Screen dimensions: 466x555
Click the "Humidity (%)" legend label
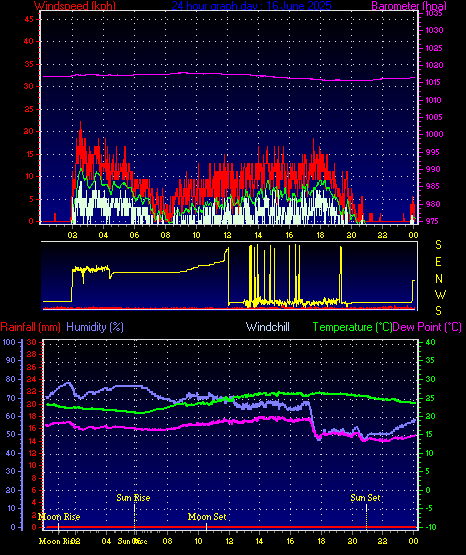(95, 327)
